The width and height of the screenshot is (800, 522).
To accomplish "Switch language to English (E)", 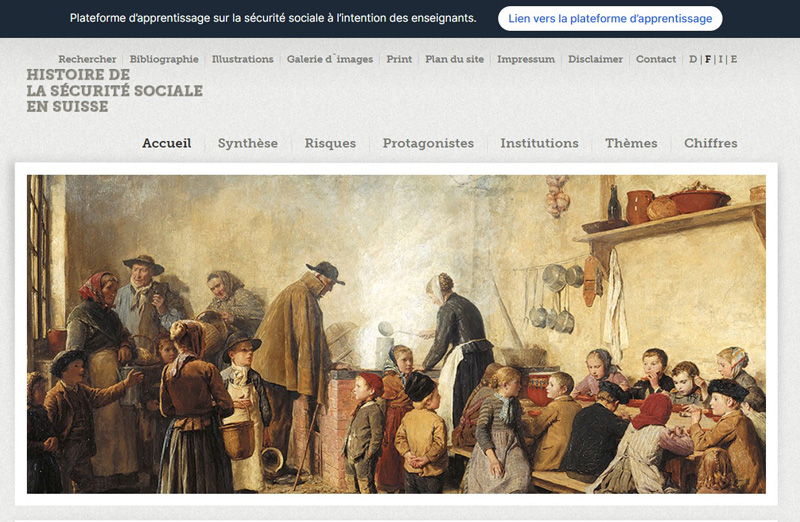I will pyautogui.click(x=734, y=59).
